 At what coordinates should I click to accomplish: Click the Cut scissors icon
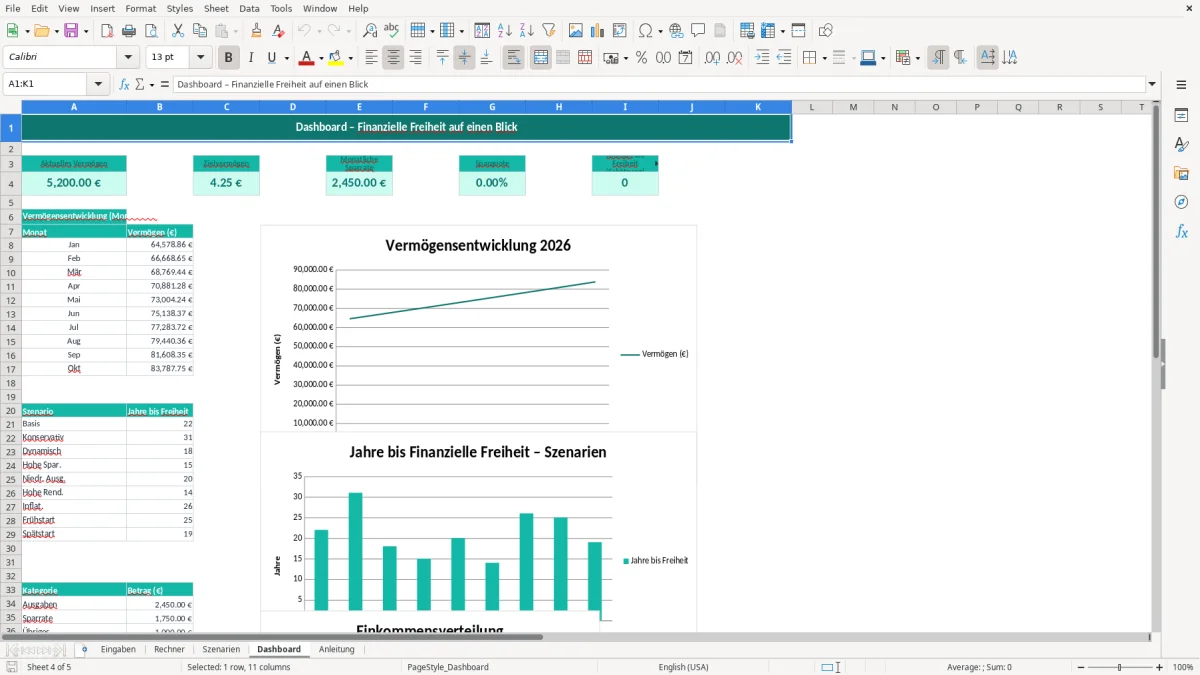click(178, 31)
